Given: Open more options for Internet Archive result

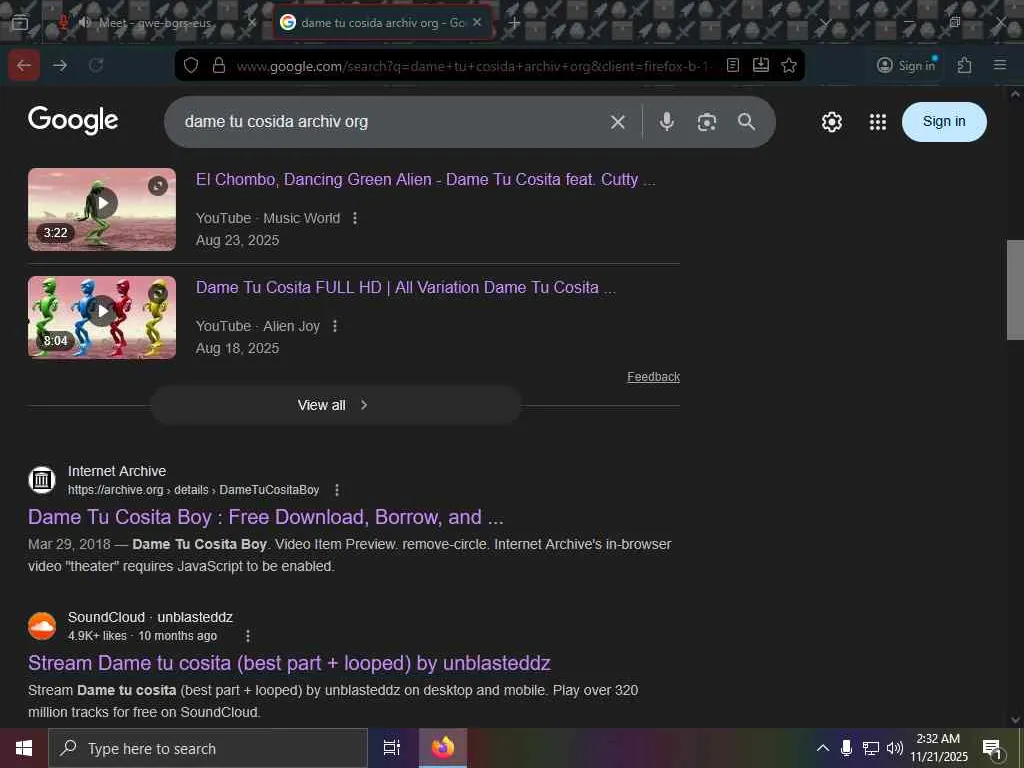Looking at the screenshot, I should tap(336, 490).
